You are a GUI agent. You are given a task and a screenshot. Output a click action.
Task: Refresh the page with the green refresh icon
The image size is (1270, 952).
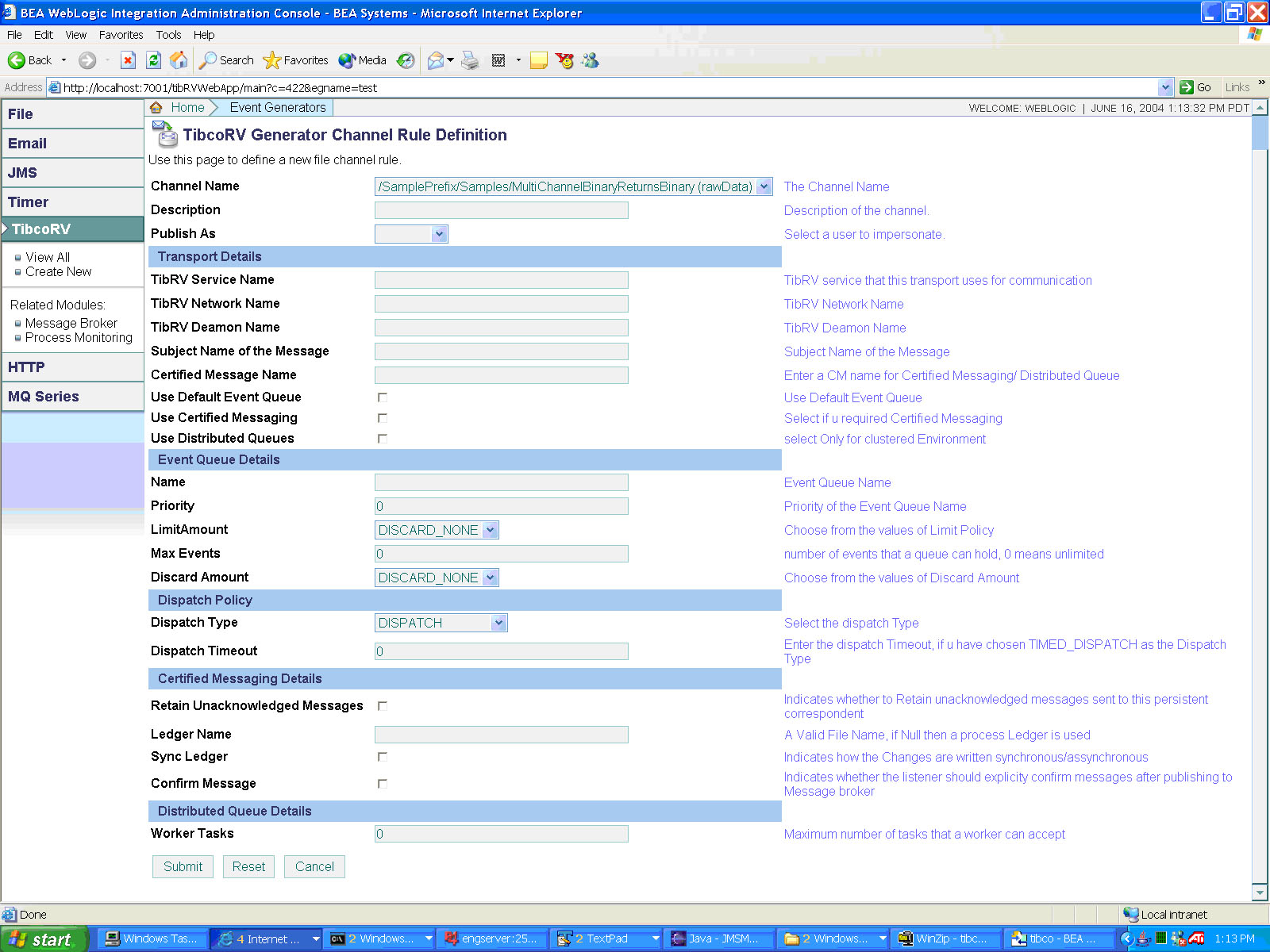point(154,60)
